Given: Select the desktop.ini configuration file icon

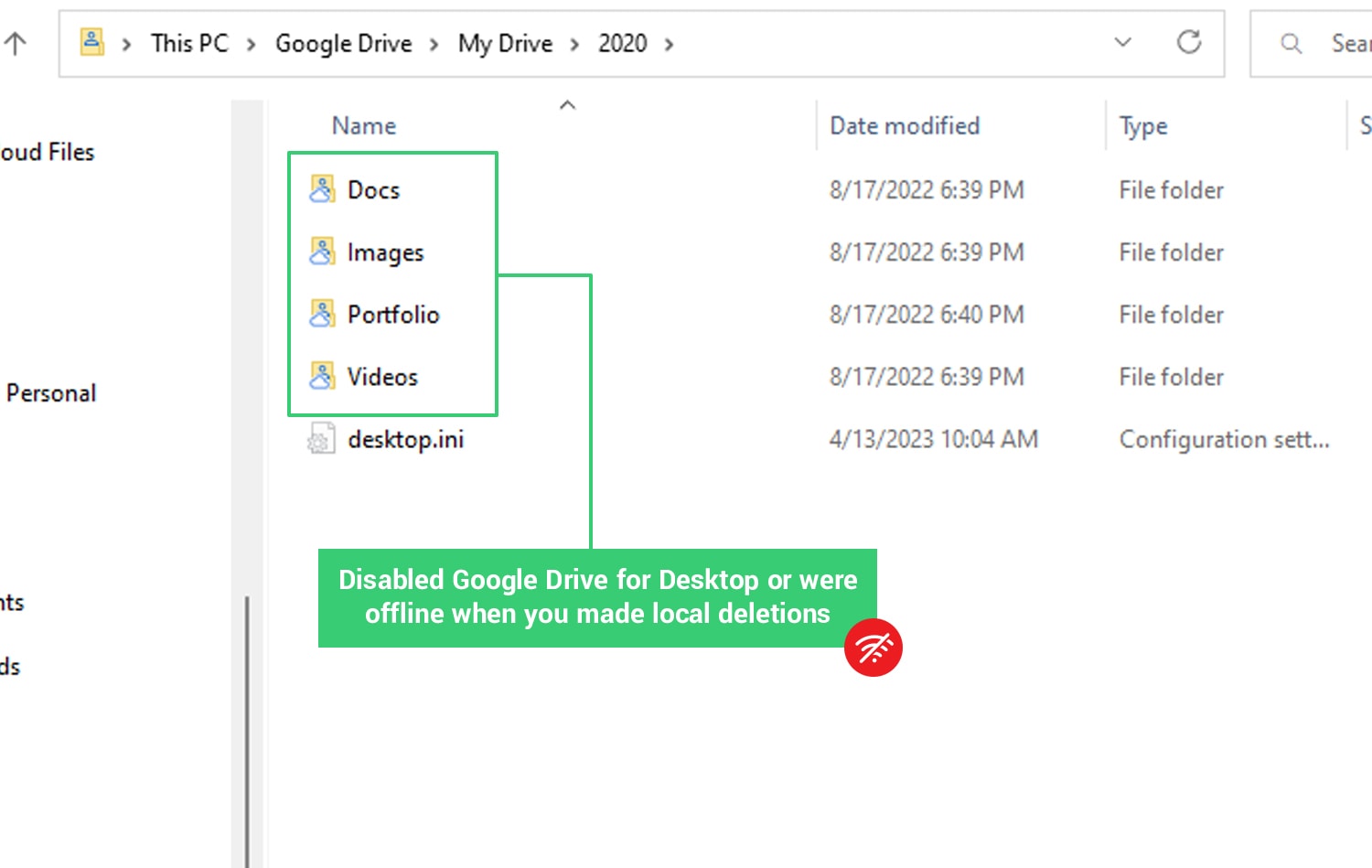Looking at the screenshot, I should click(319, 438).
